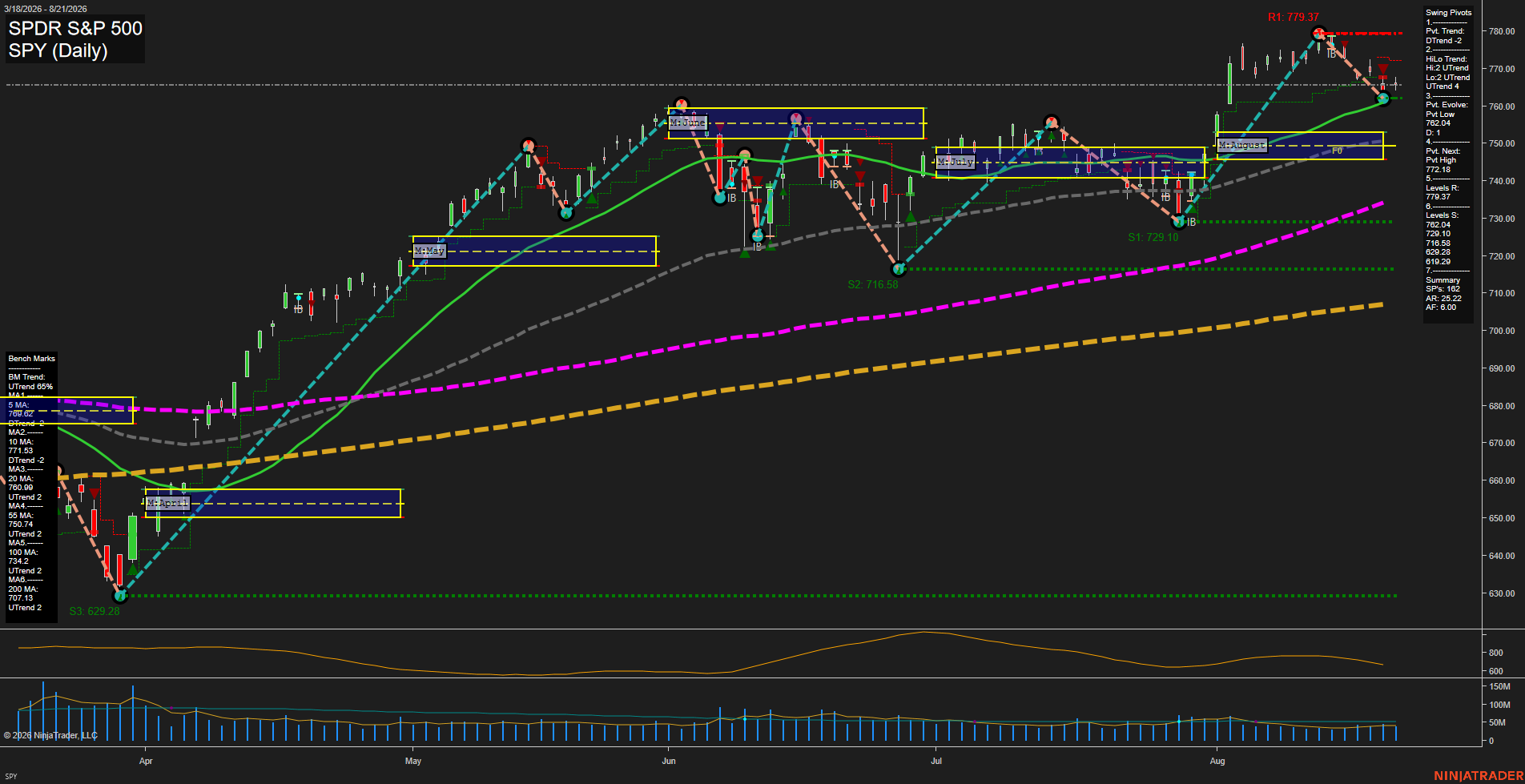Click the Jul label on the time axis

pos(936,761)
